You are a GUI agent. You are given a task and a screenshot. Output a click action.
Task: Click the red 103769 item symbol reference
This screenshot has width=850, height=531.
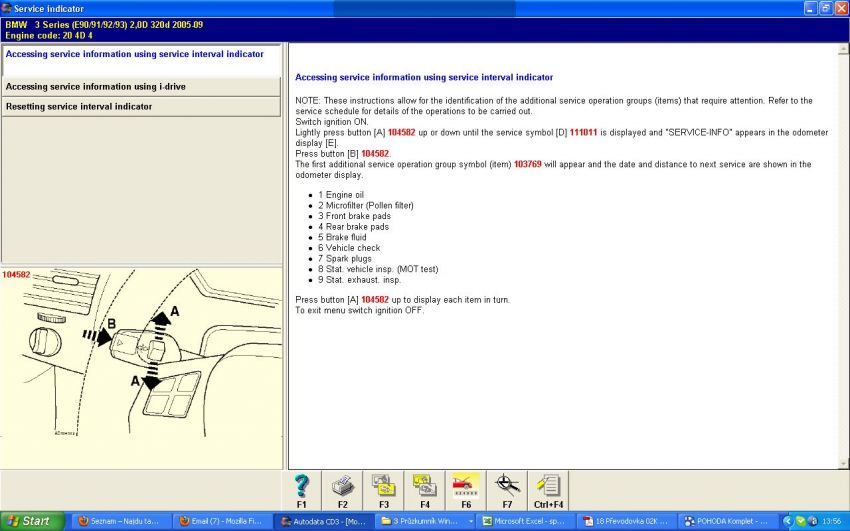(x=527, y=164)
